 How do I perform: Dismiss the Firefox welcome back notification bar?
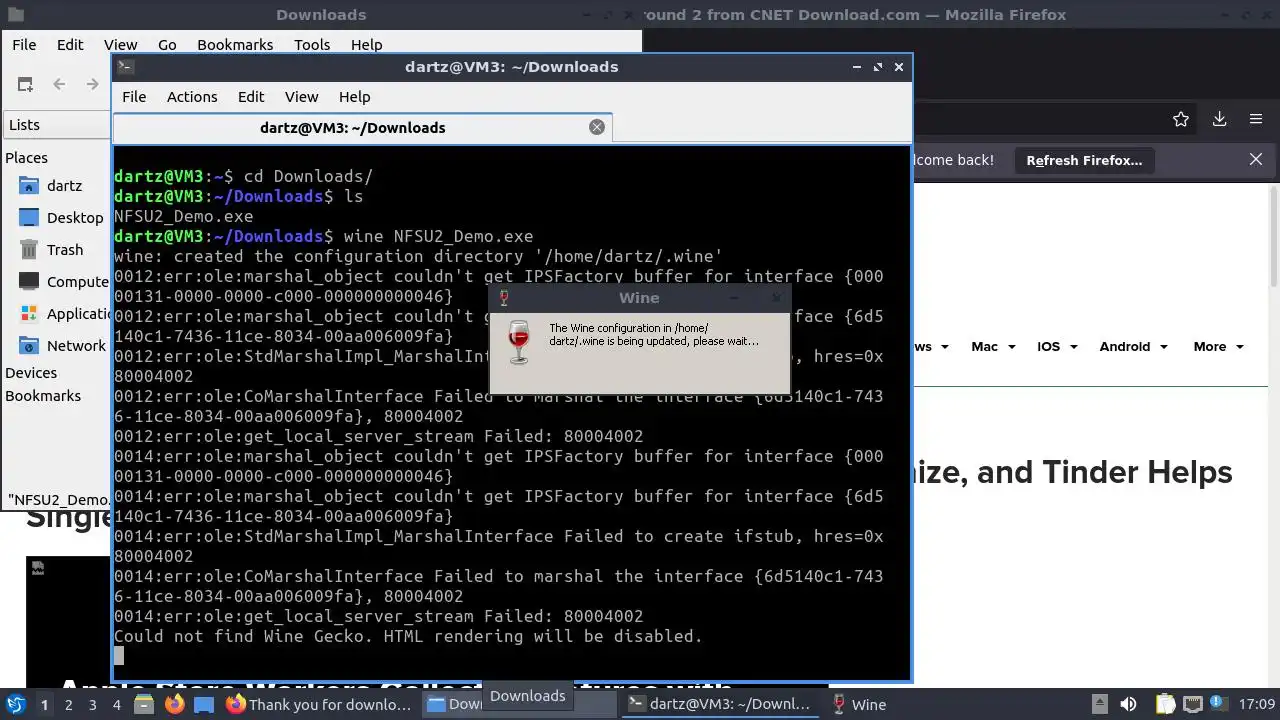point(1256,160)
